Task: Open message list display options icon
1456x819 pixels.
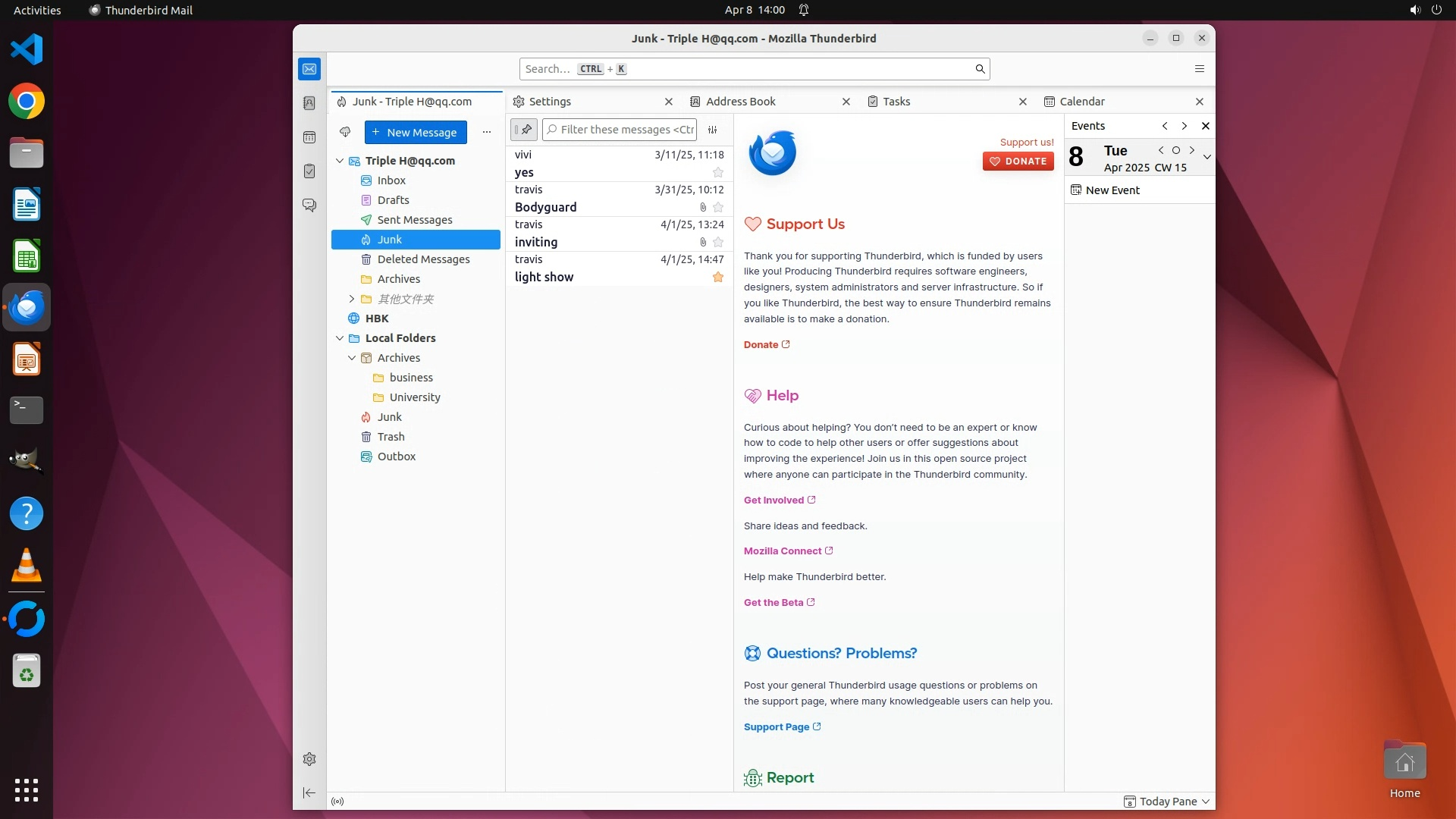Action: pyautogui.click(x=712, y=130)
